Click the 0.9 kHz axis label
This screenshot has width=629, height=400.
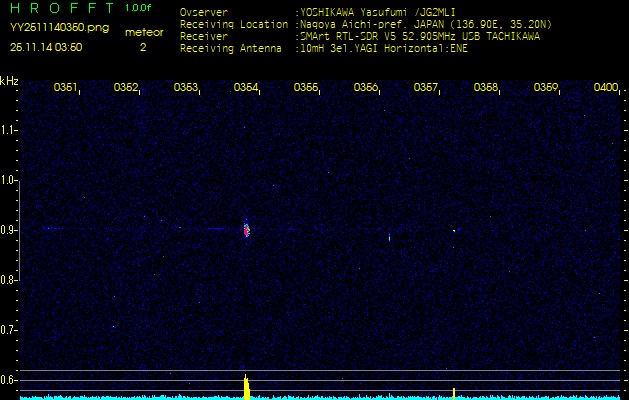pos(7,230)
